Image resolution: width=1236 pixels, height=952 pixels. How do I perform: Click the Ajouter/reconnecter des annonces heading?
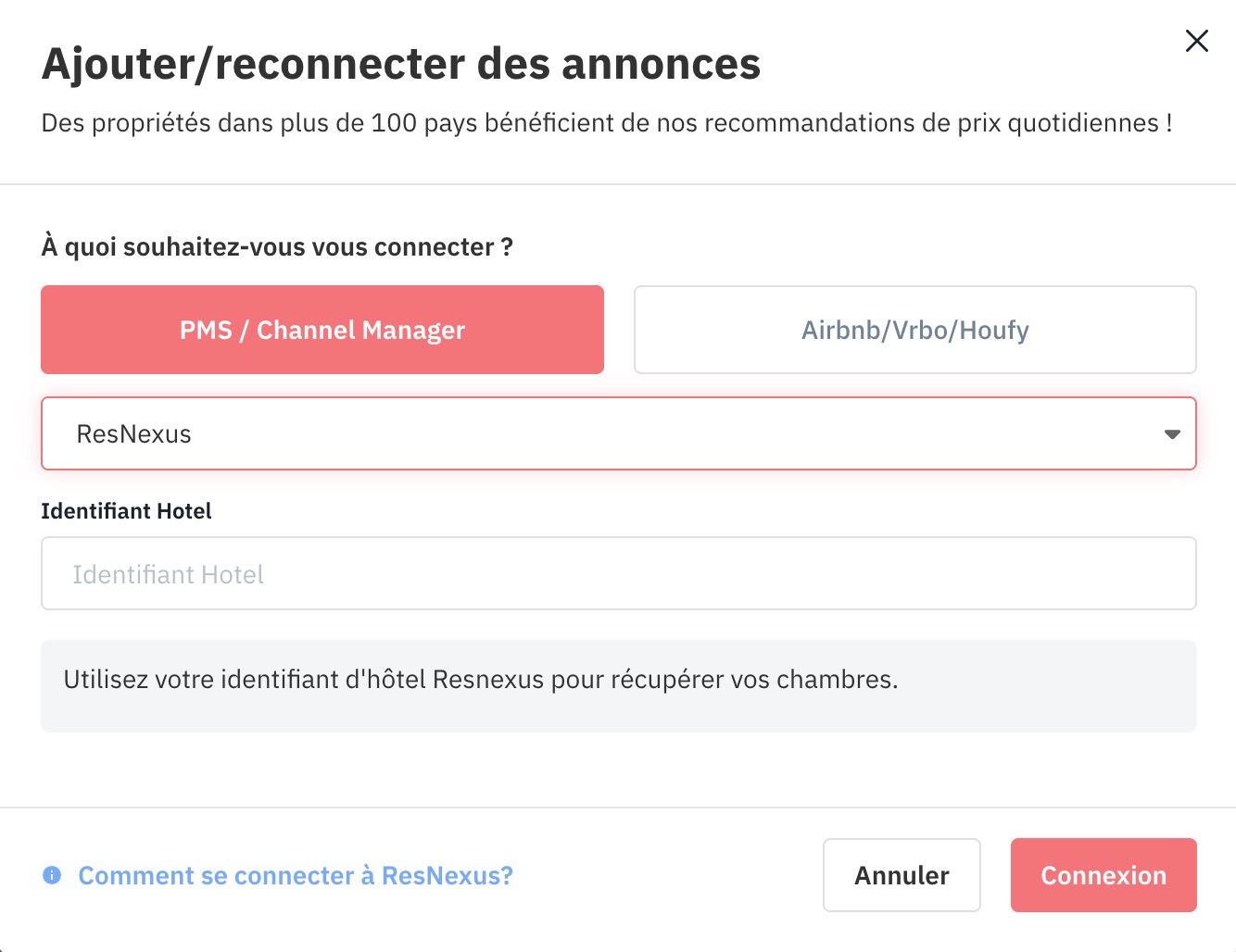[401, 65]
